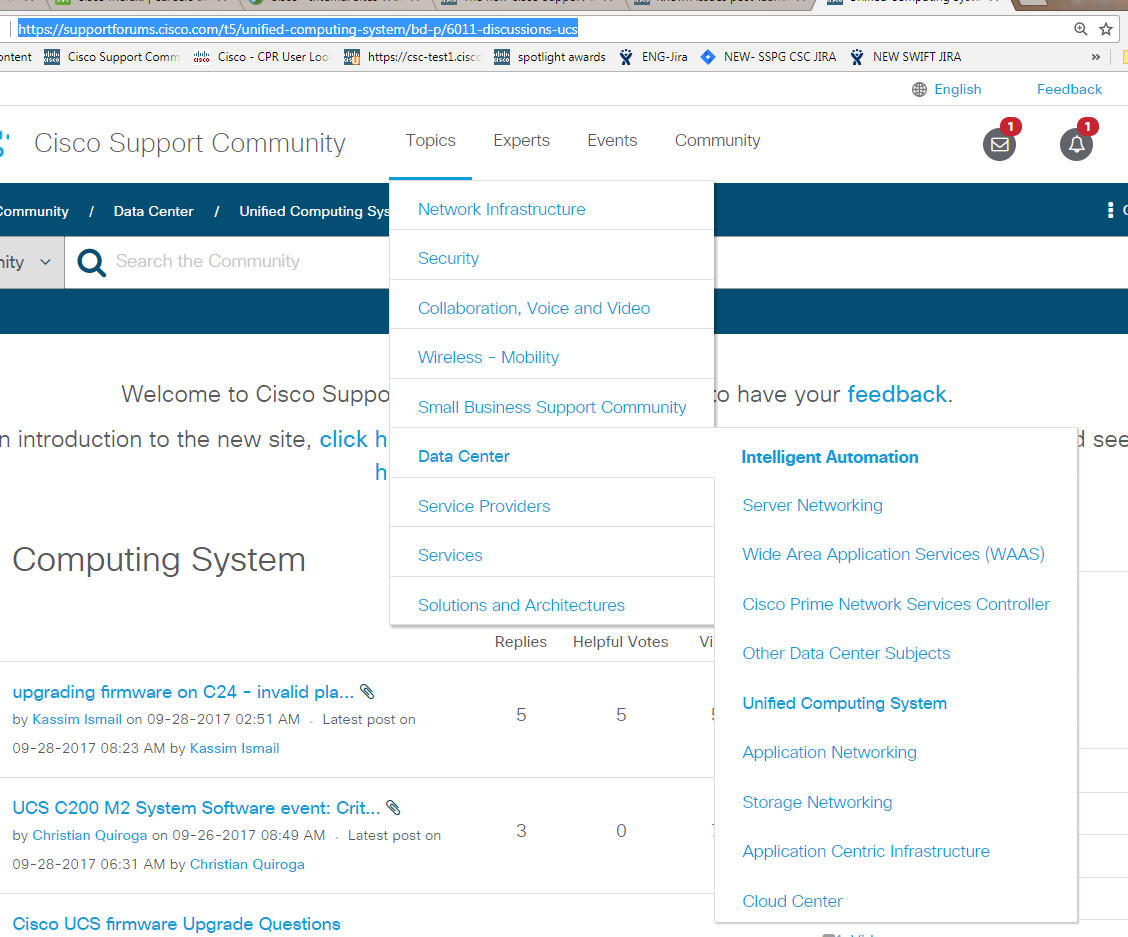Select Unified Computing System in the submenu

(844, 703)
